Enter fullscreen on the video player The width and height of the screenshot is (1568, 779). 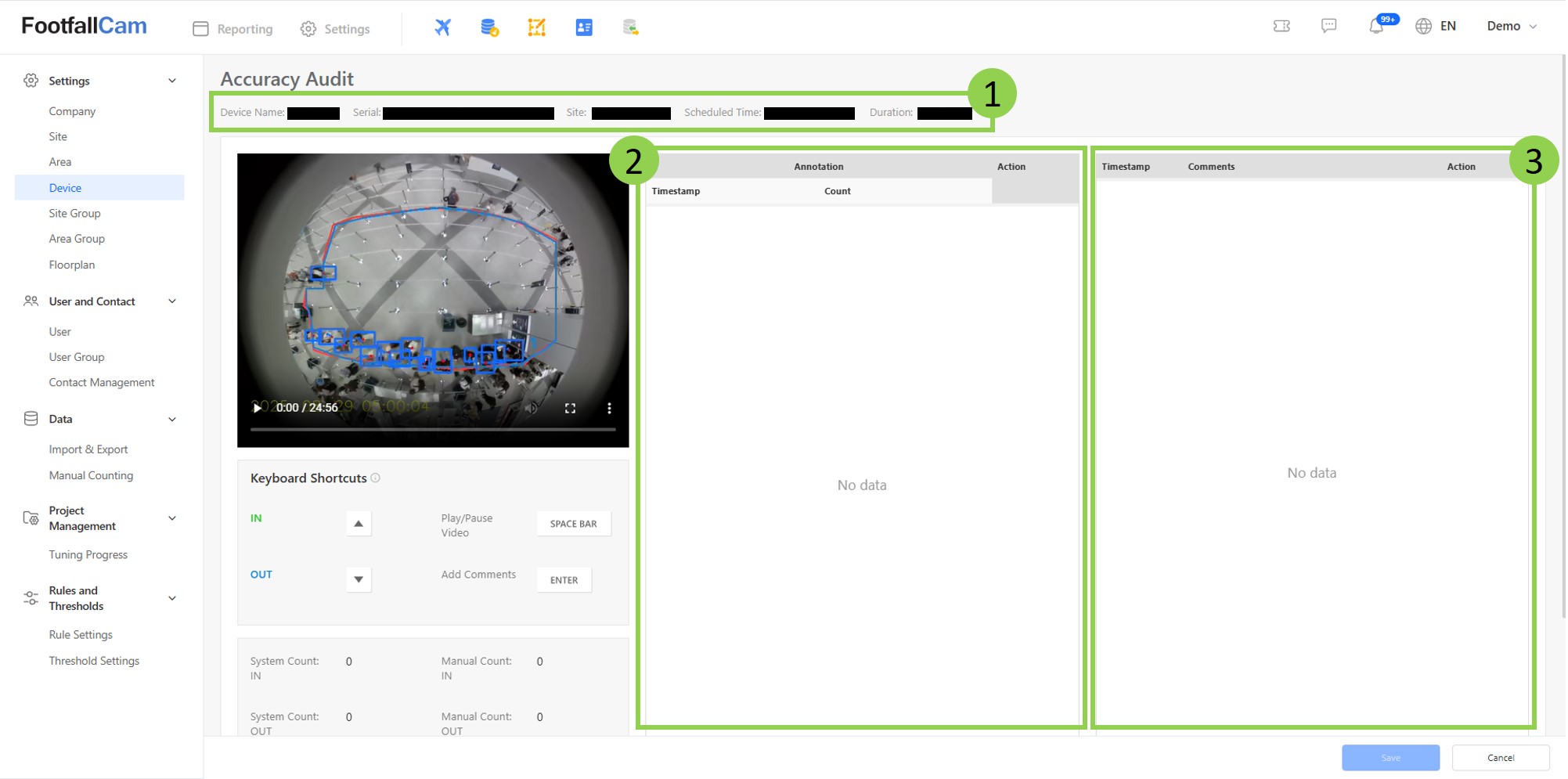pos(570,408)
